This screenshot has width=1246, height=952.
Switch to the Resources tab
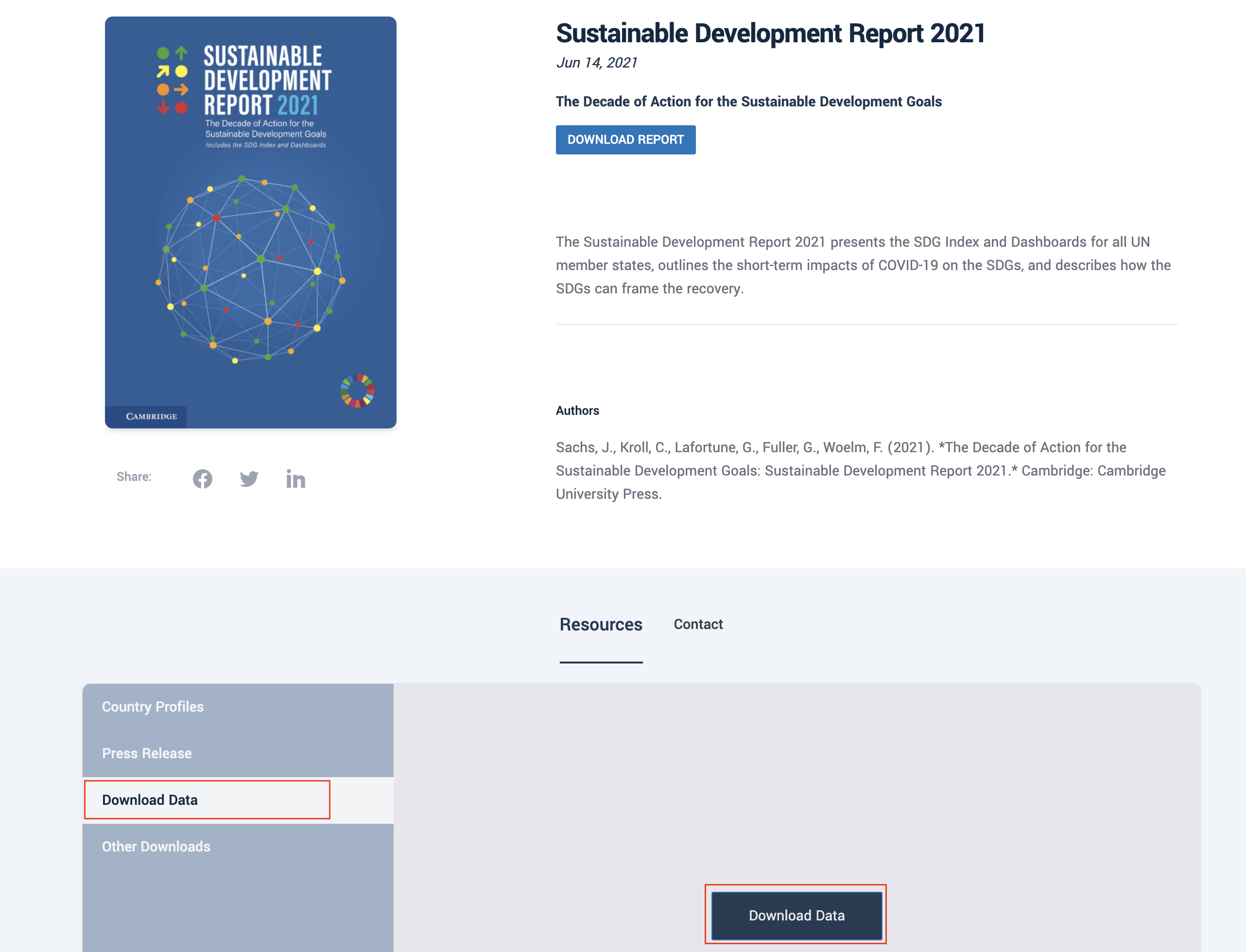(x=600, y=625)
